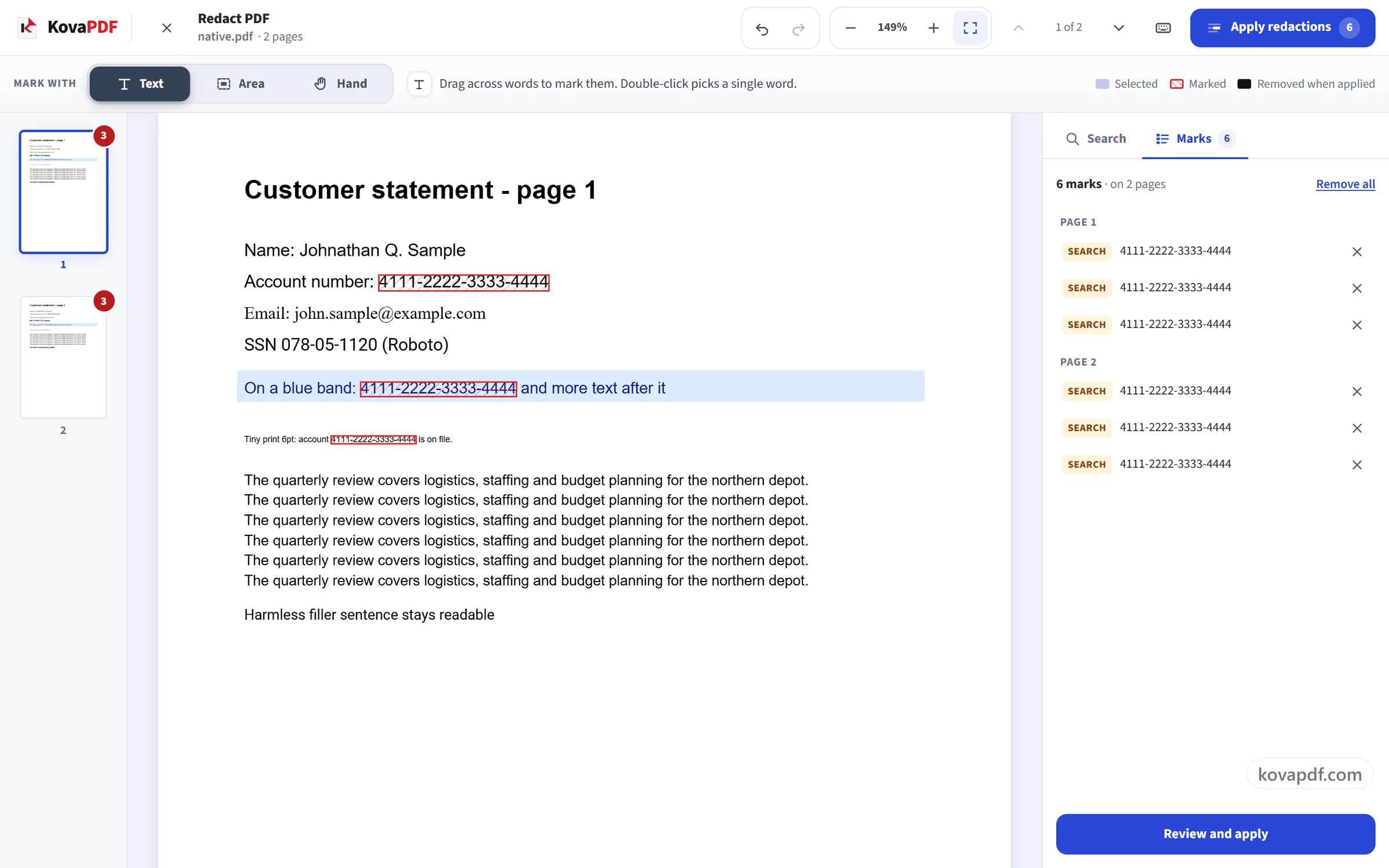Click the 'PAGE 1' group header
1389x868 pixels.
[1078, 222]
